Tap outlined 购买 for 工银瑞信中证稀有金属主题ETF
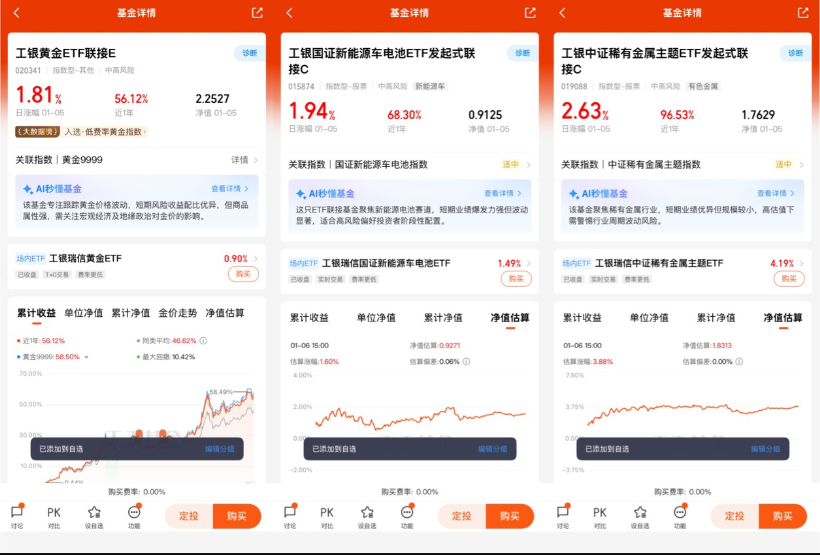The height and width of the screenshot is (555, 820). pos(789,279)
